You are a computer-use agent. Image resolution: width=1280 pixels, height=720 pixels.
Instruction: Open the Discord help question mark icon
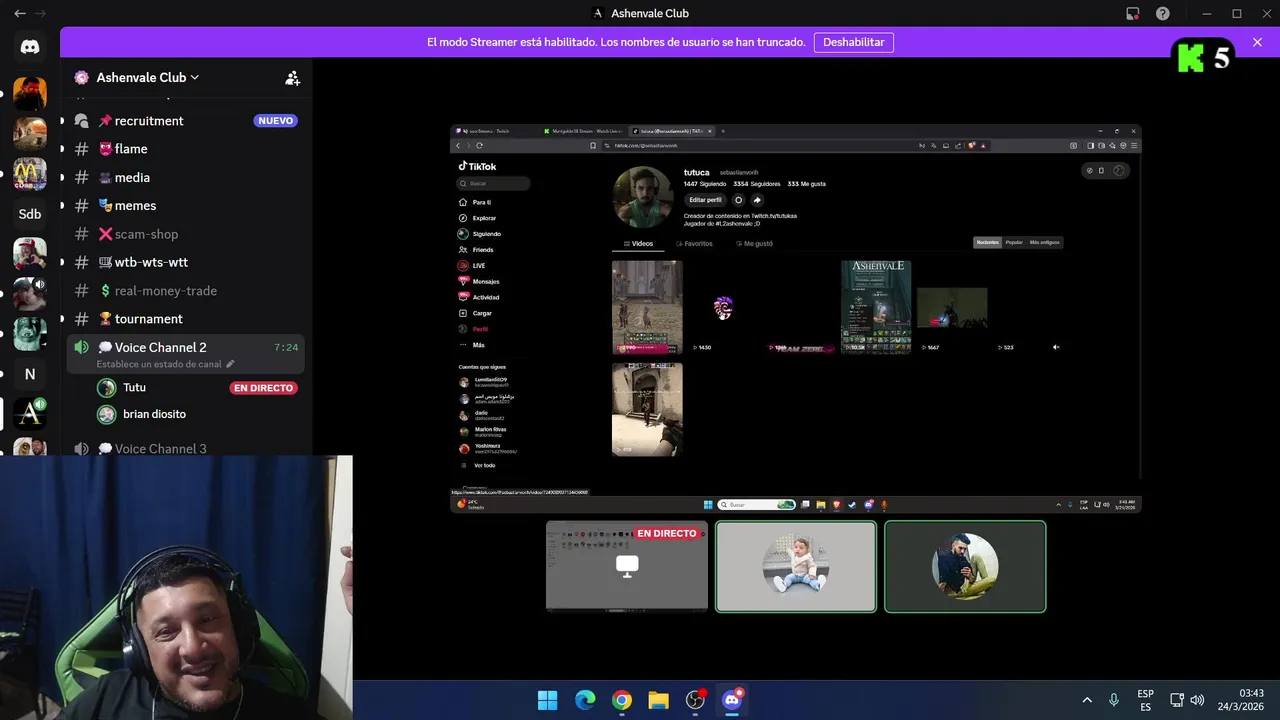pos(1163,13)
